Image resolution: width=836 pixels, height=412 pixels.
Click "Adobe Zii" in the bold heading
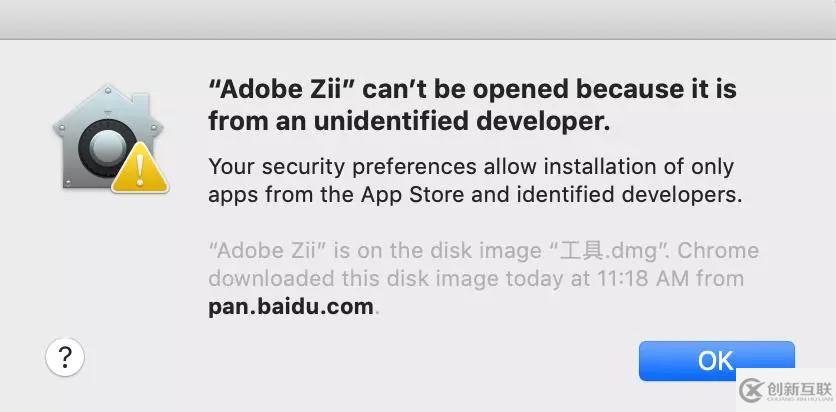(x=281, y=89)
